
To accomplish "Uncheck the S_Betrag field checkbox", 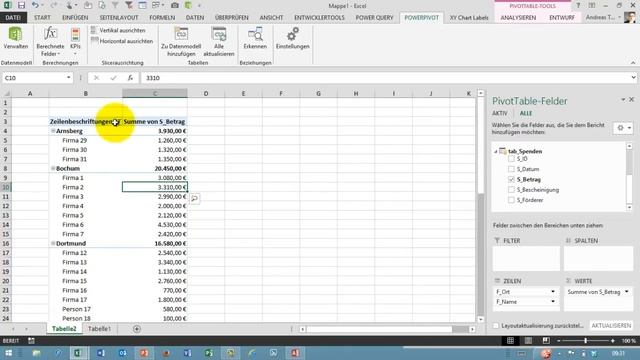I will (511, 180).
